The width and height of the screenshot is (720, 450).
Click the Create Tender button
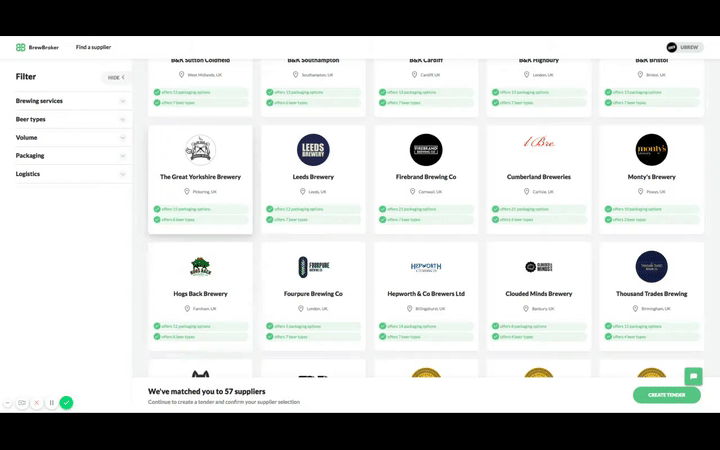[666, 395]
